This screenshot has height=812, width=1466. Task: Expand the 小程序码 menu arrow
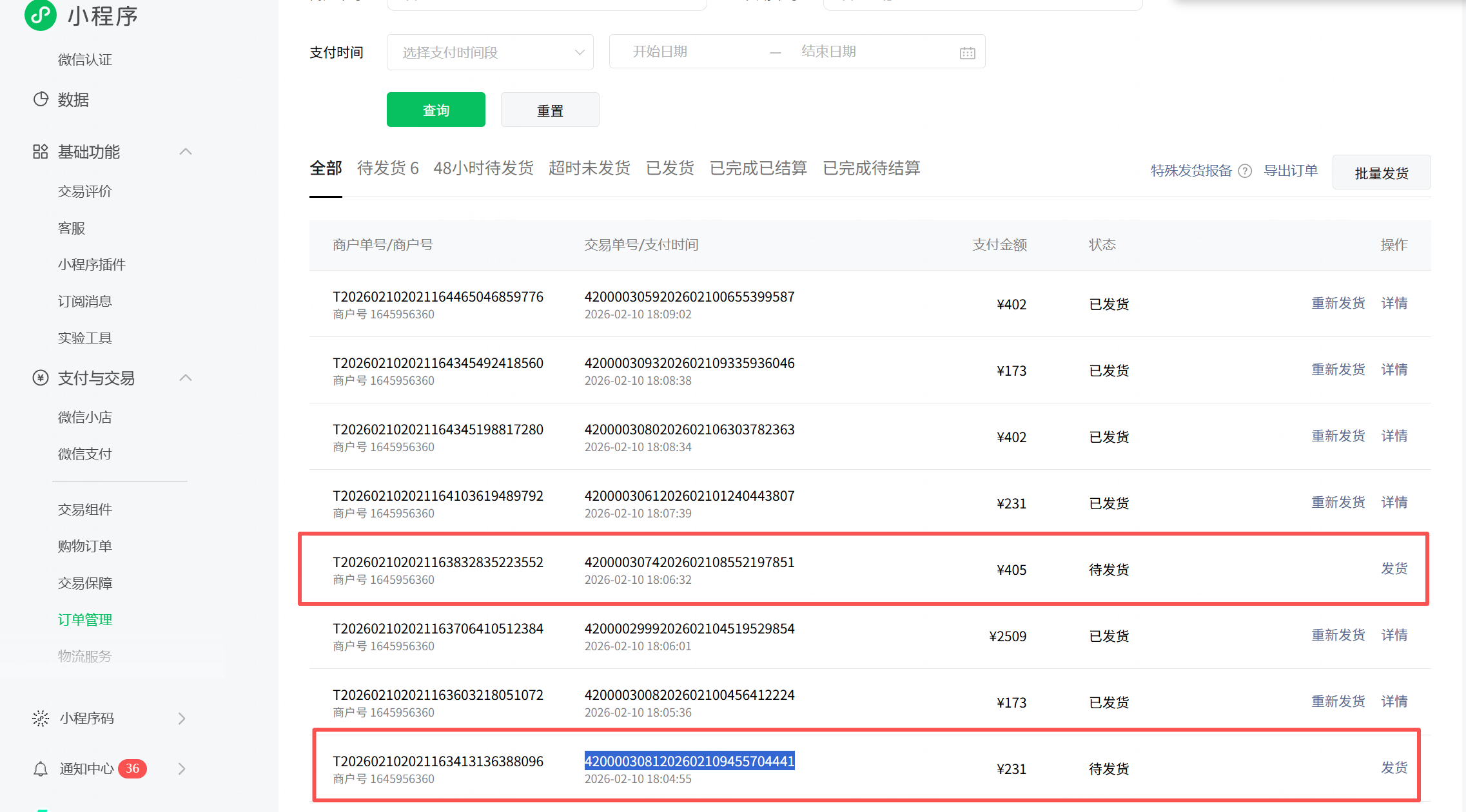(x=182, y=718)
